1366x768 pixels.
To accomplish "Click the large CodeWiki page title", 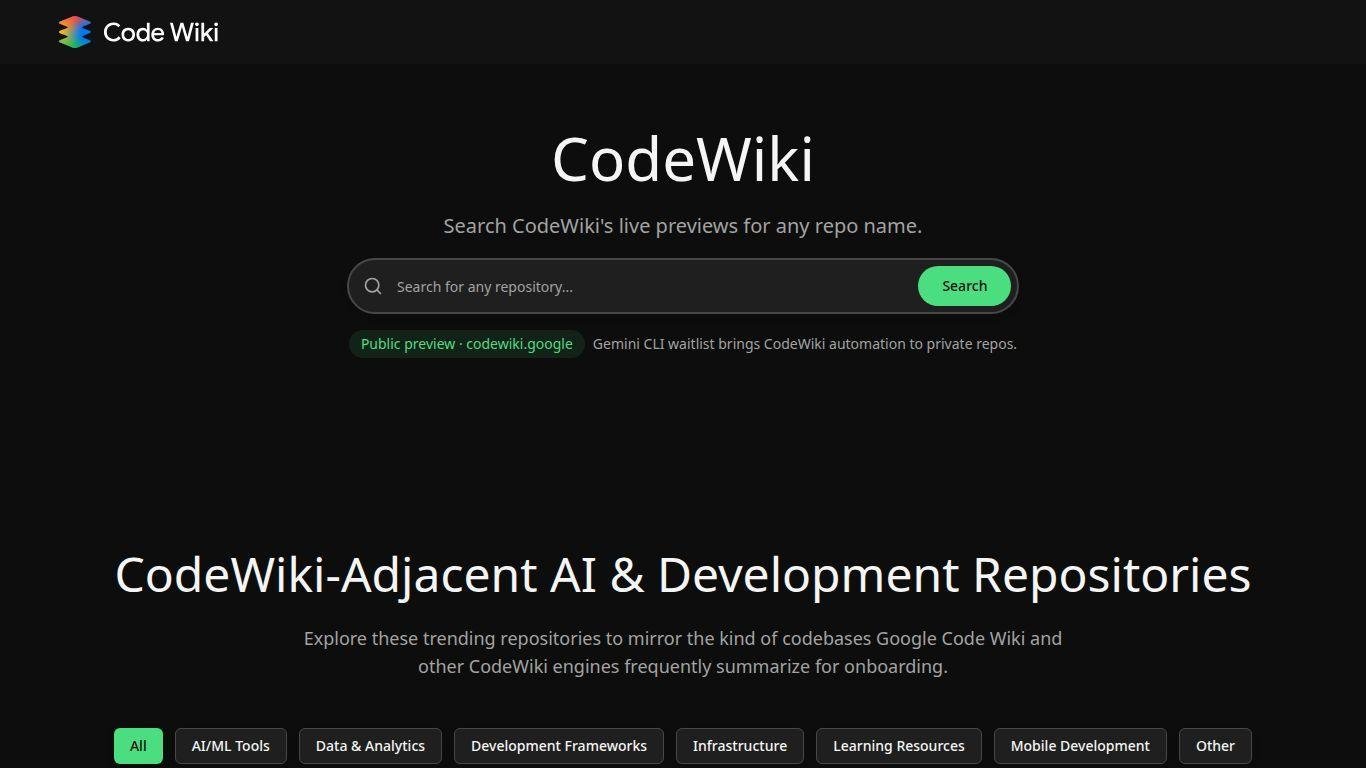I will pyautogui.click(x=683, y=160).
